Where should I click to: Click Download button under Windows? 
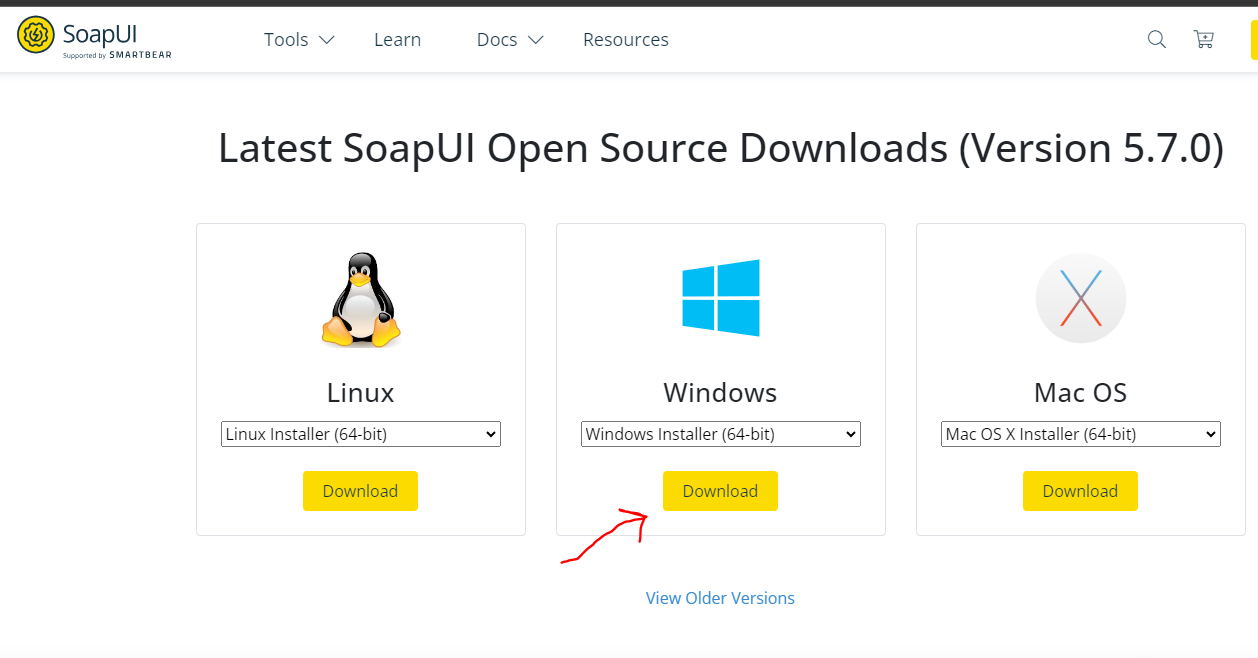click(720, 491)
